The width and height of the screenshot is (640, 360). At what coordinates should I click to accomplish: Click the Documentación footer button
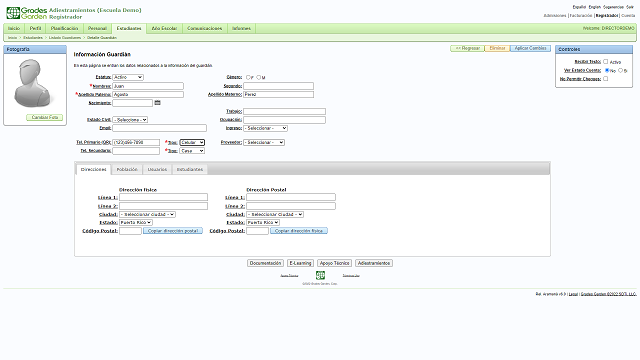(265, 263)
